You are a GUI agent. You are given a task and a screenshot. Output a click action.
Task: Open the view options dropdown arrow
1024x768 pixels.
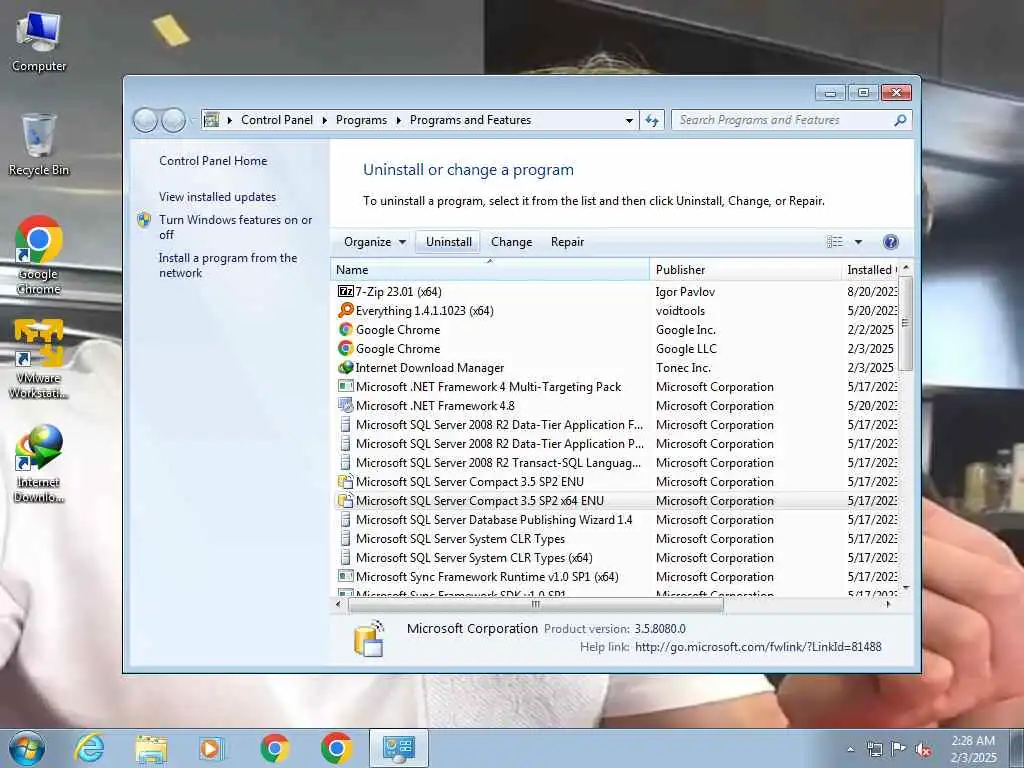[858, 242]
